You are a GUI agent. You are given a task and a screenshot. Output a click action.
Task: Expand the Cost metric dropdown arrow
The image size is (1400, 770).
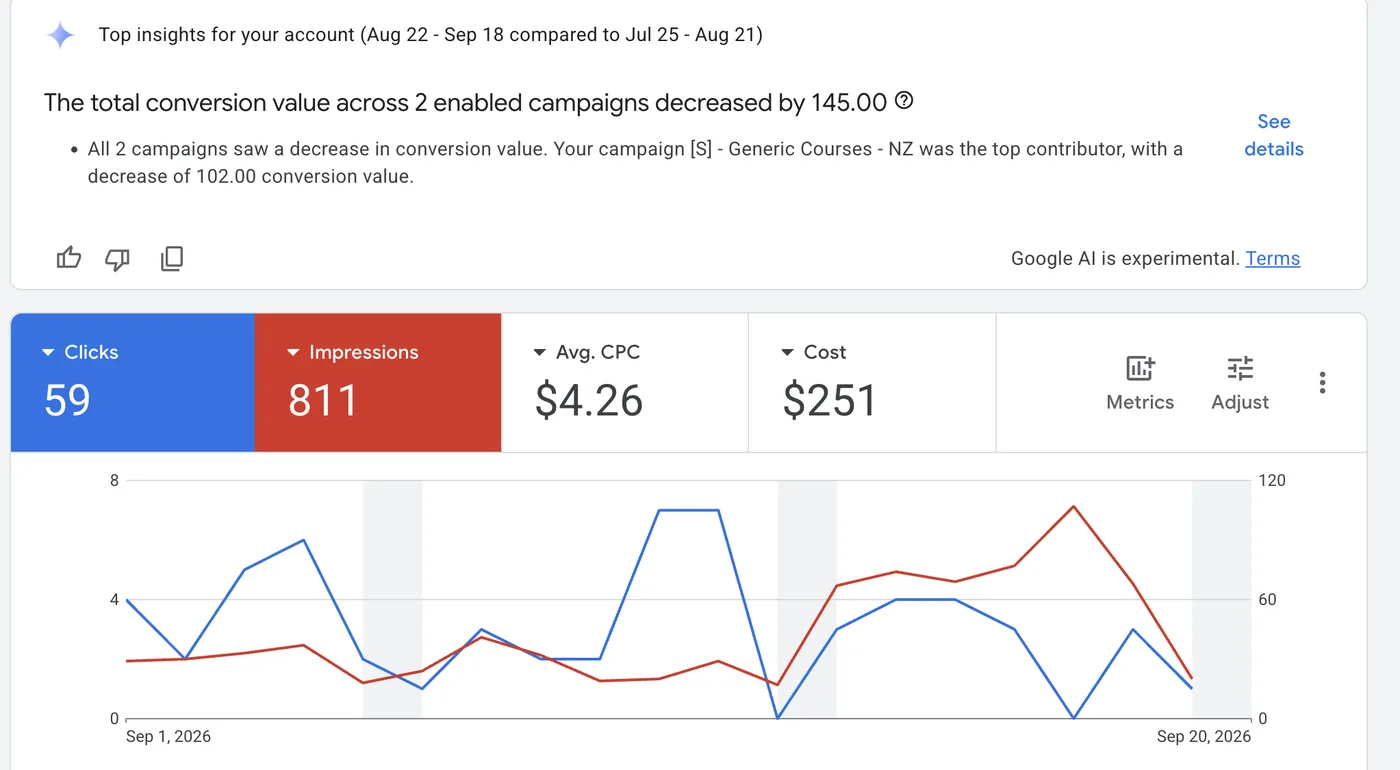[788, 353]
